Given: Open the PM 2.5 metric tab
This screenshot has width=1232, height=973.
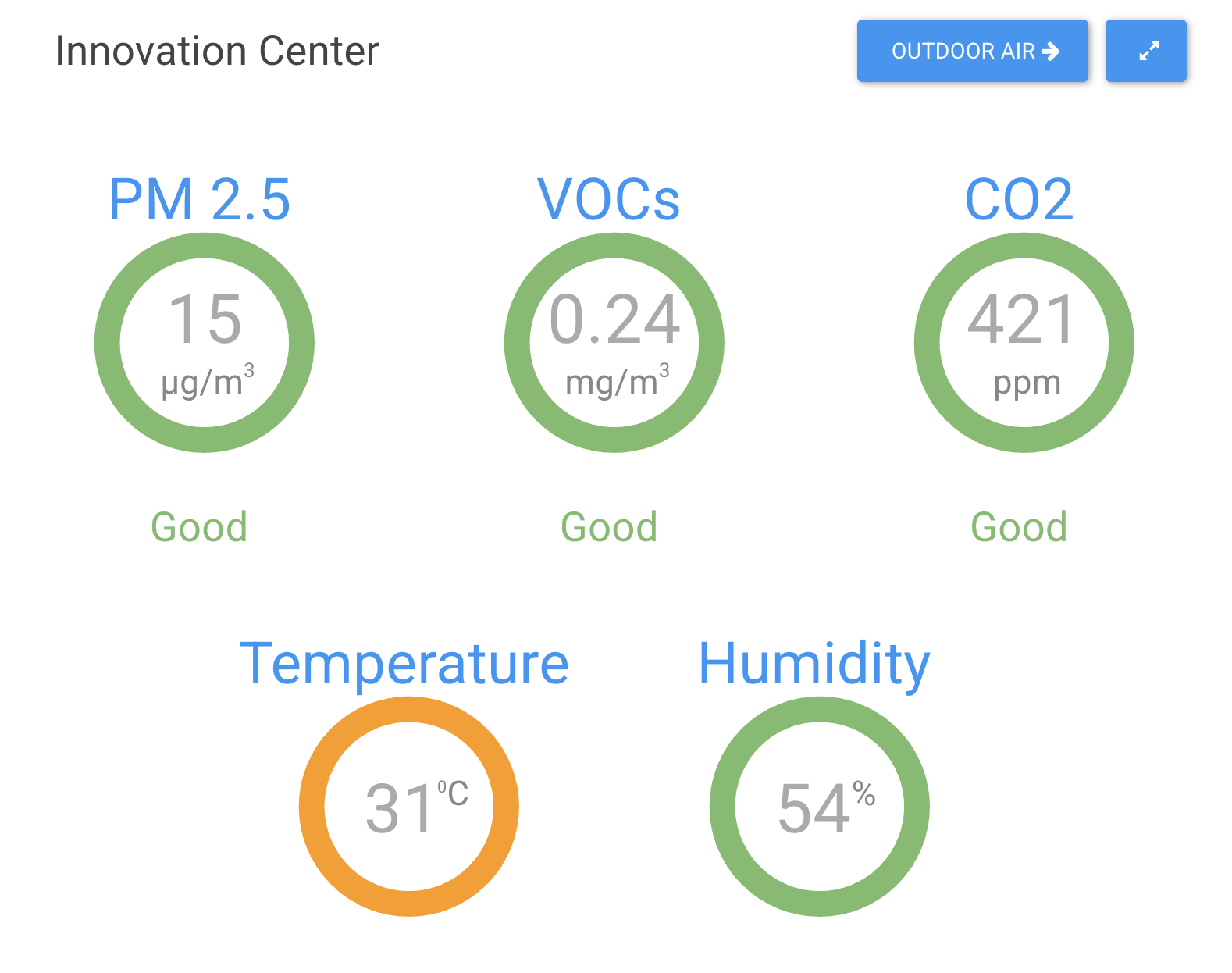Looking at the screenshot, I should point(199,200).
